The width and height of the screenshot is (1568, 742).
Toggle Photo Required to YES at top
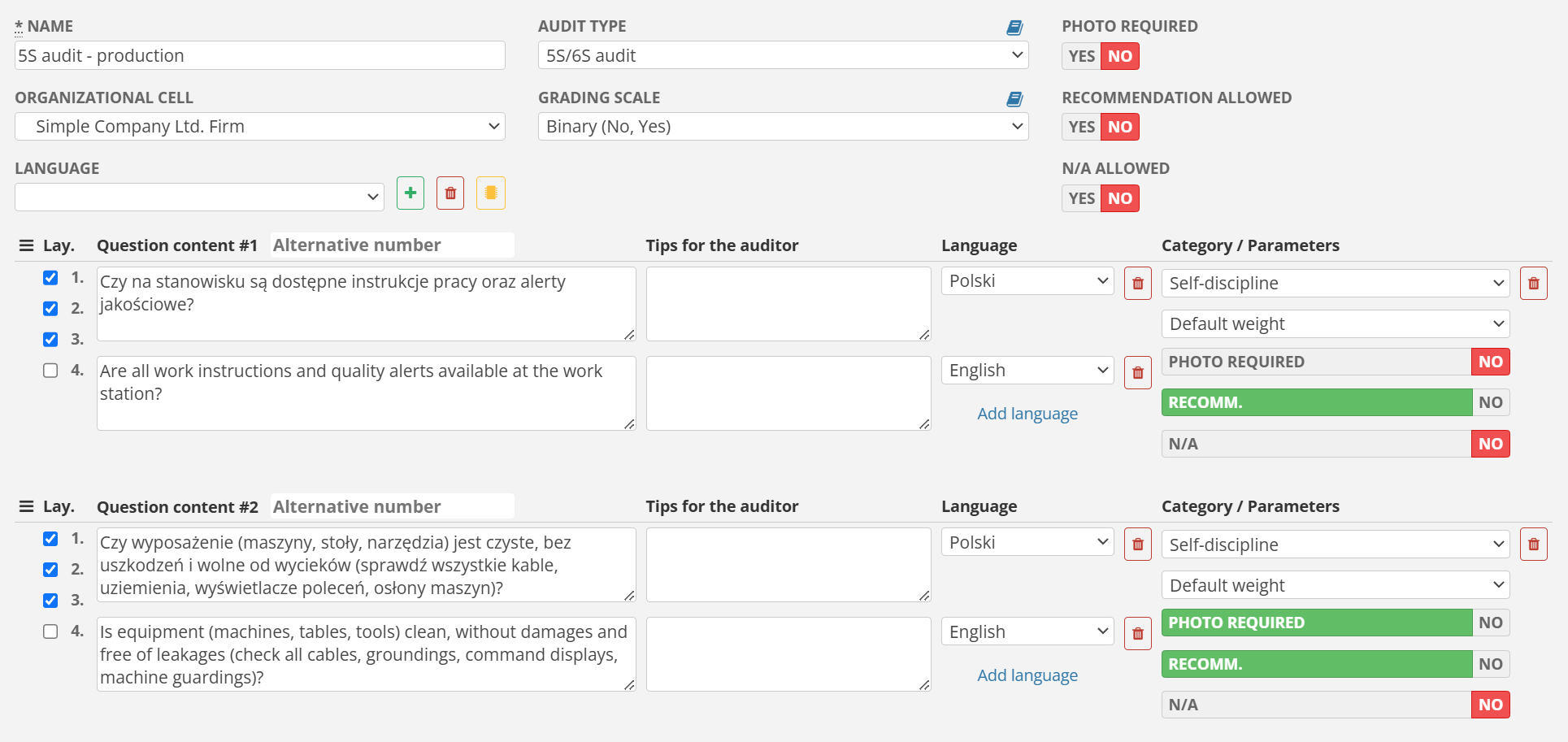click(1081, 56)
